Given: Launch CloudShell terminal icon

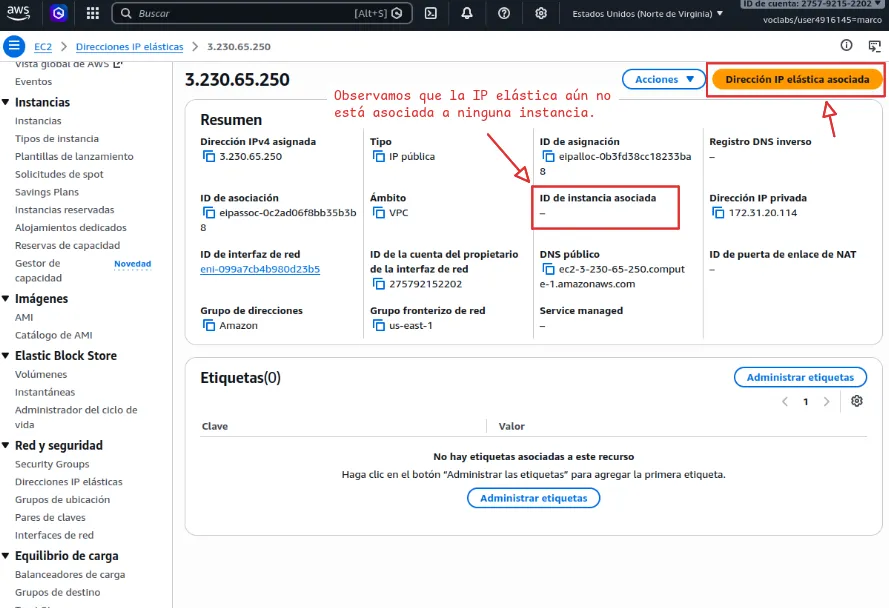Looking at the screenshot, I should coord(431,13).
